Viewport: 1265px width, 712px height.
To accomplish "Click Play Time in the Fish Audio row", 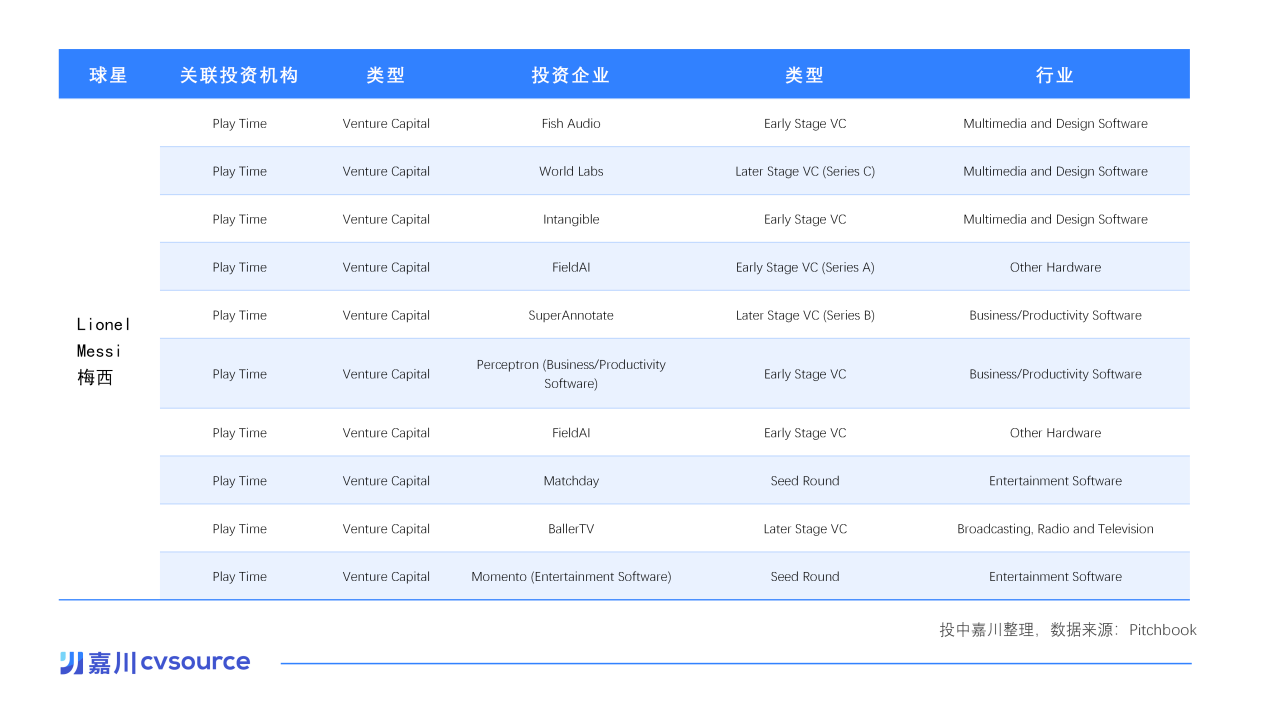I will pos(239,124).
